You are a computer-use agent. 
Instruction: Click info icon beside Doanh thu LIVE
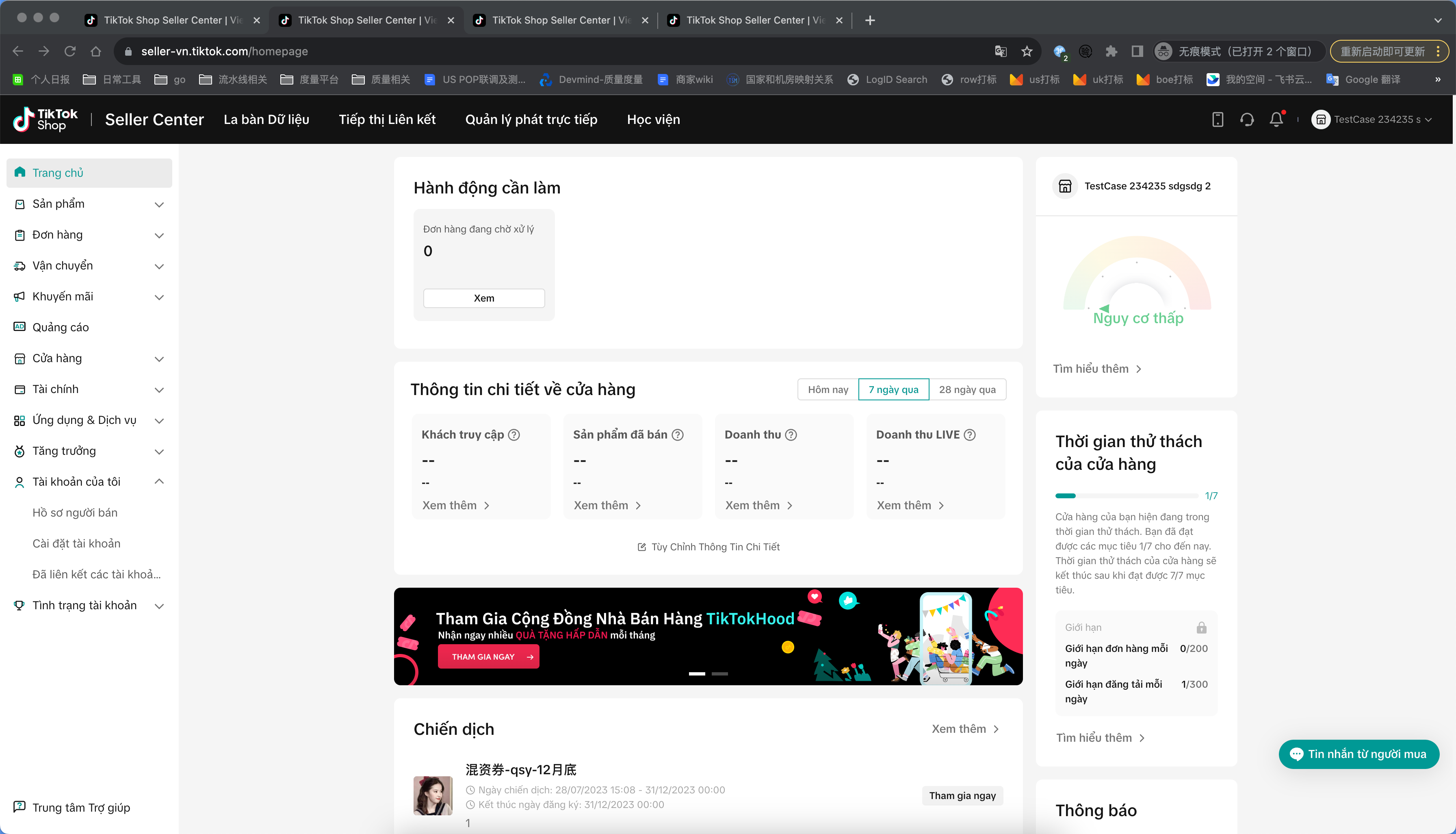969,435
